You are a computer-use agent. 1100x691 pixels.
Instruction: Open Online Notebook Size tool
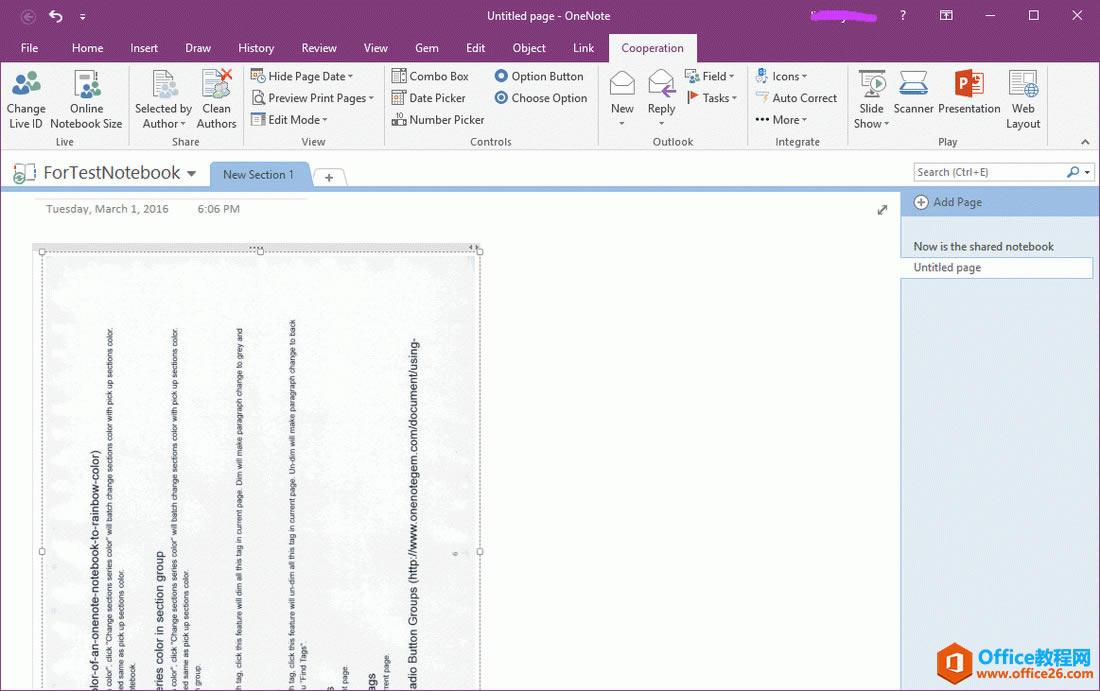tap(86, 100)
